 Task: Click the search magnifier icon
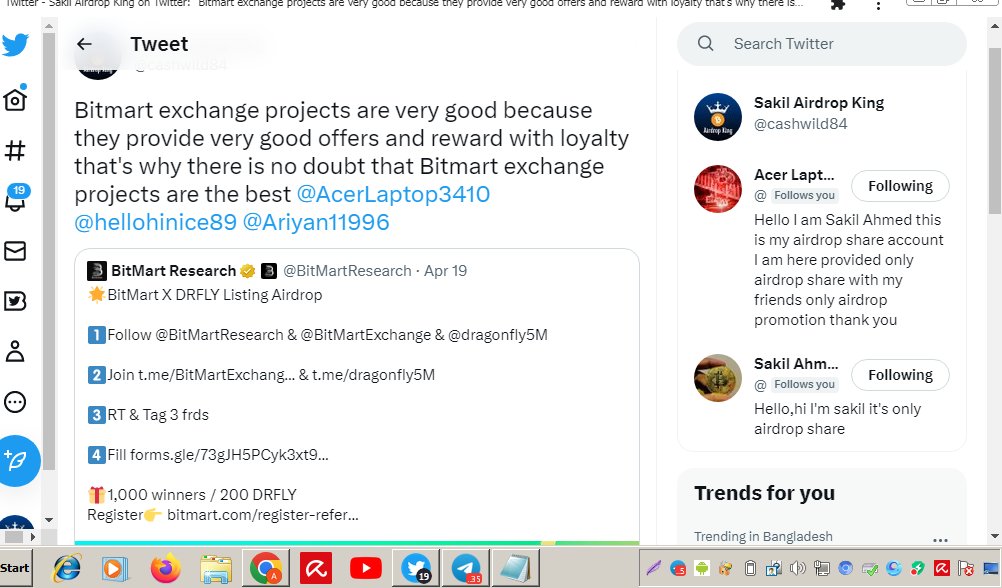point(705,43)
